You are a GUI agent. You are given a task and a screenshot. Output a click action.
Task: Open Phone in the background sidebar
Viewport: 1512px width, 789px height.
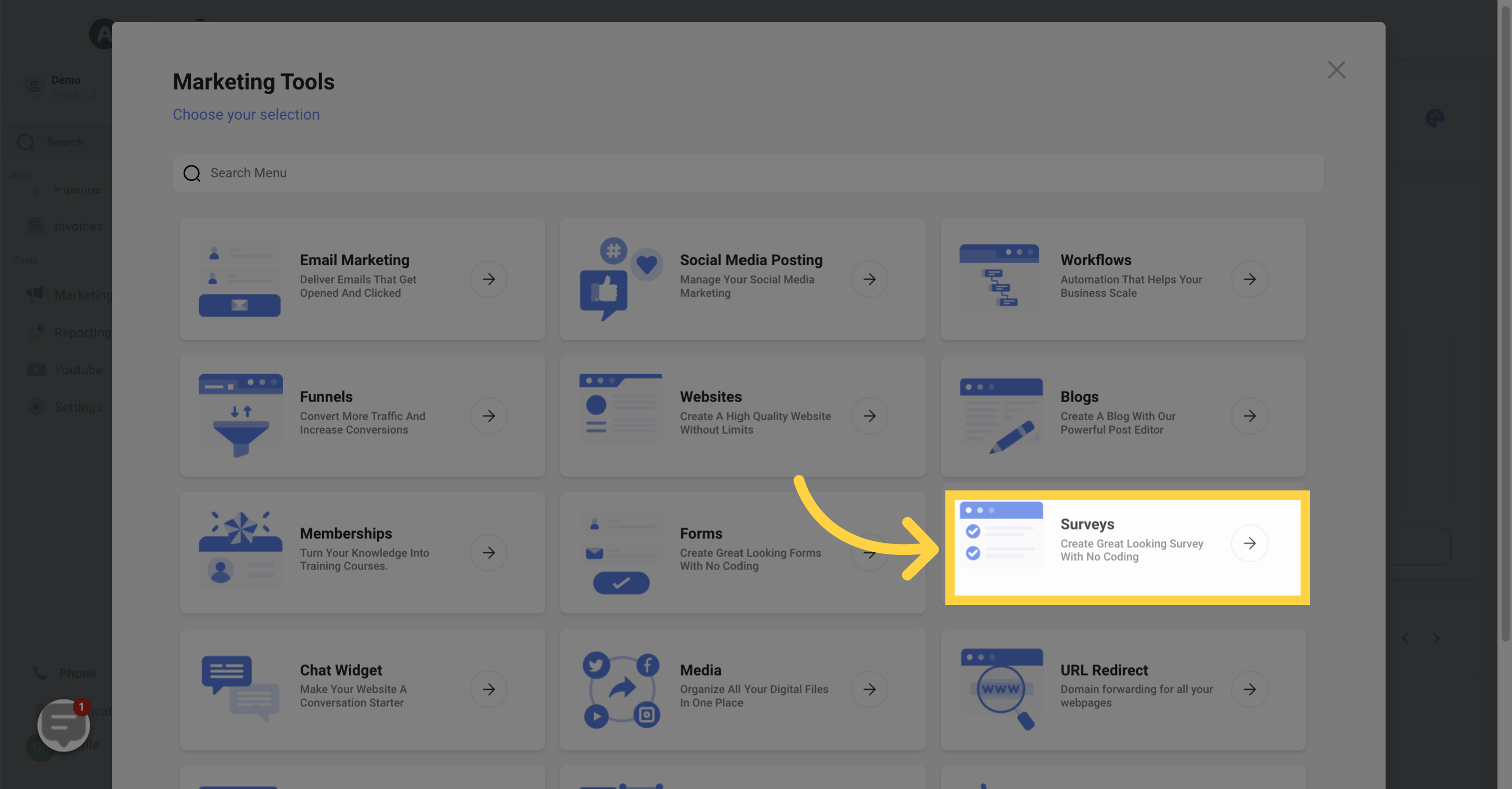pos(65,674)
